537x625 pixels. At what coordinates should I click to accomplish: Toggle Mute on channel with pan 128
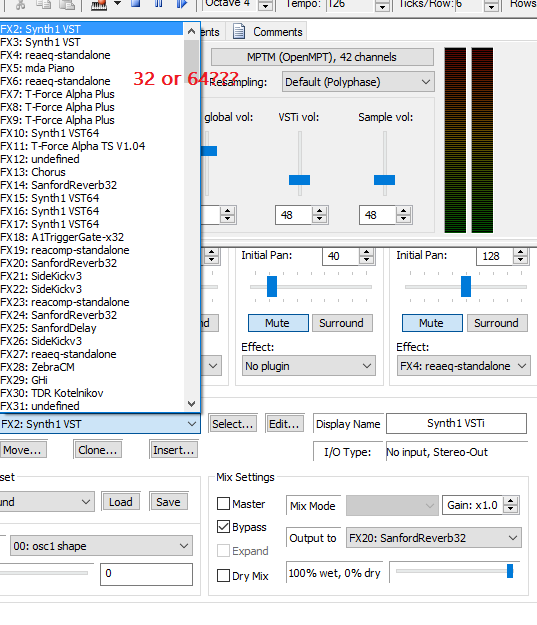point(432,323)
